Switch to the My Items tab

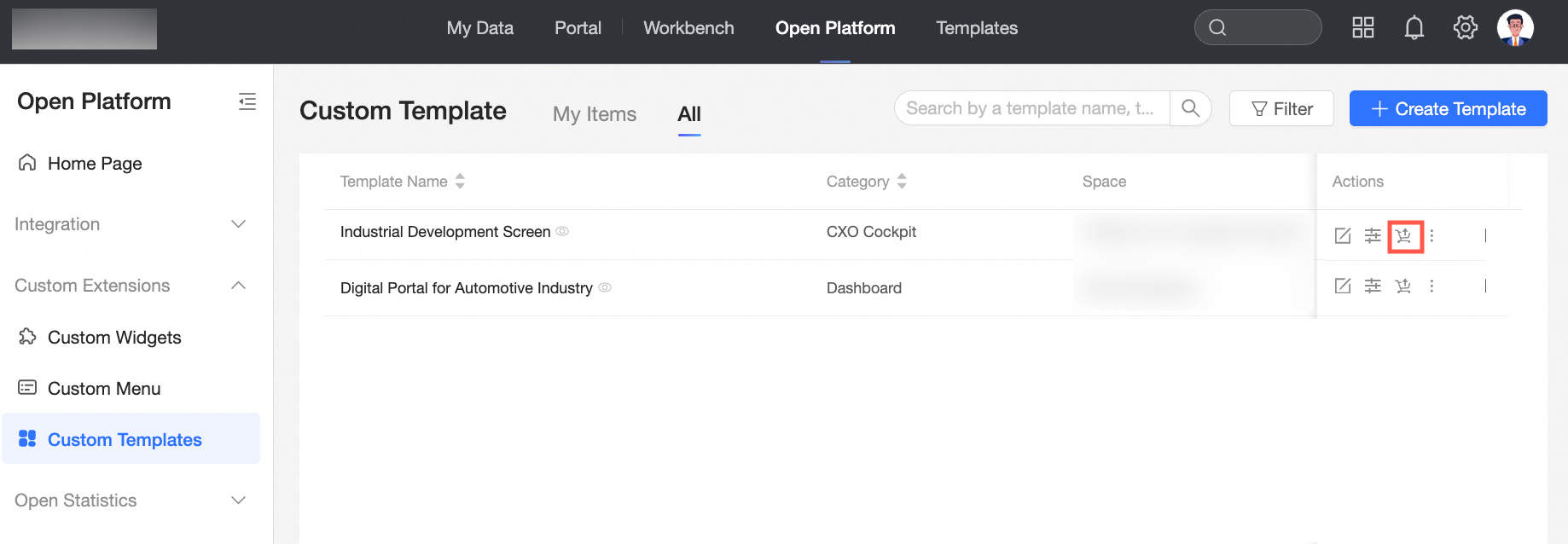[595, 113]
